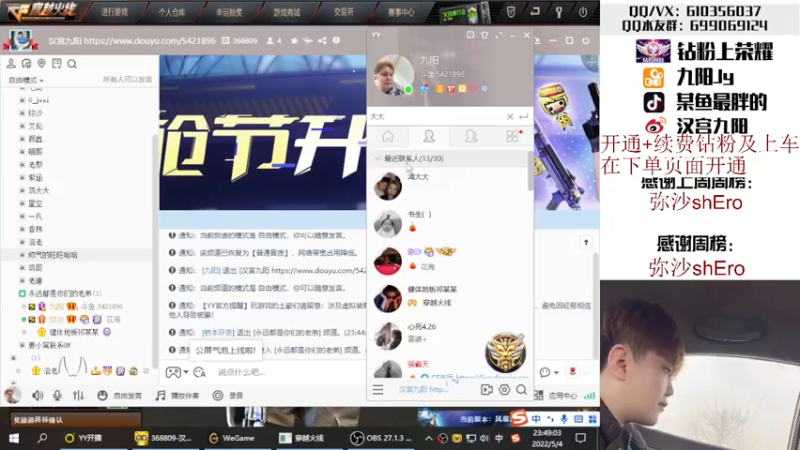800x450 pixels.
Task: Clear the YY search field text
Action: point(510,116)
